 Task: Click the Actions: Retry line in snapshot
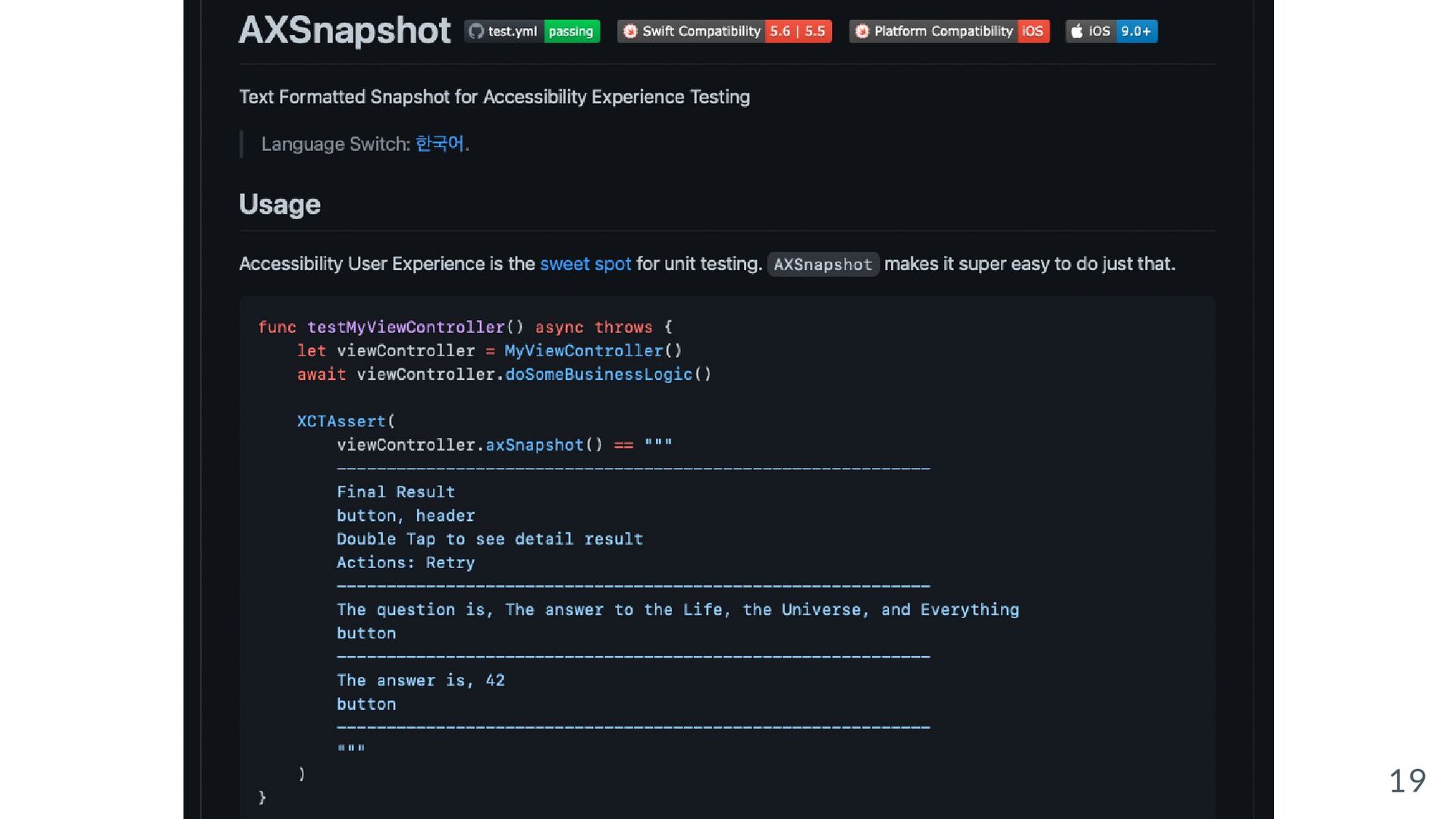coord(405,563)
